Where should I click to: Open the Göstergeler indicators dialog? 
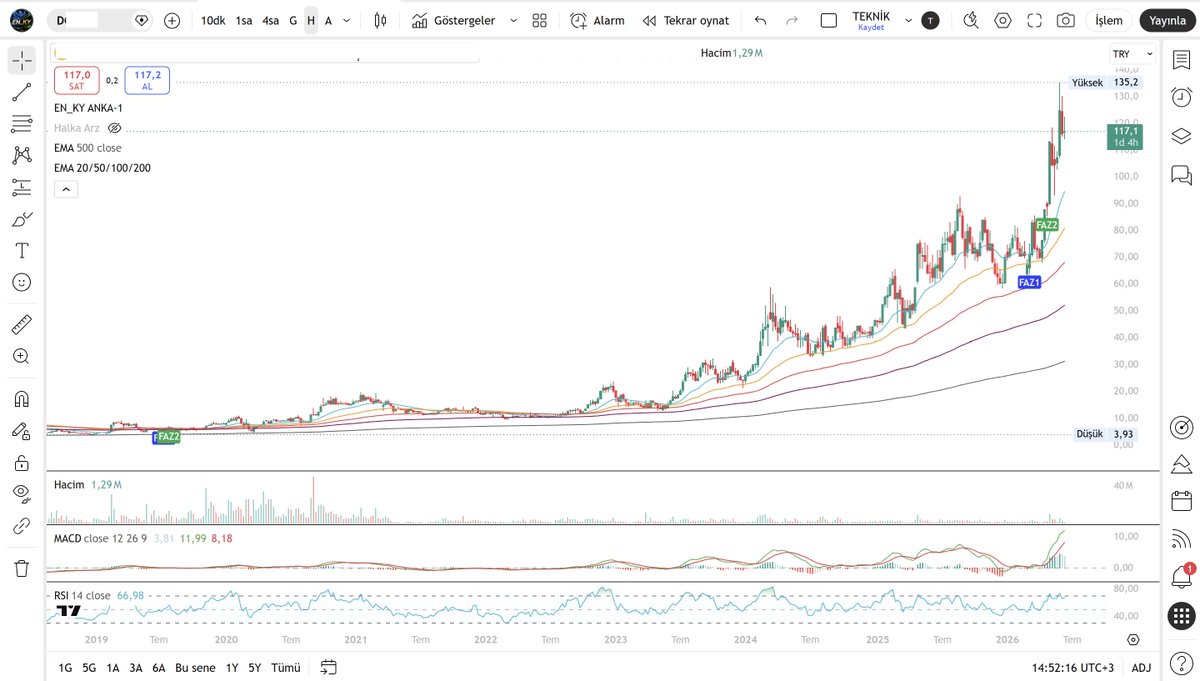(454, 20)
